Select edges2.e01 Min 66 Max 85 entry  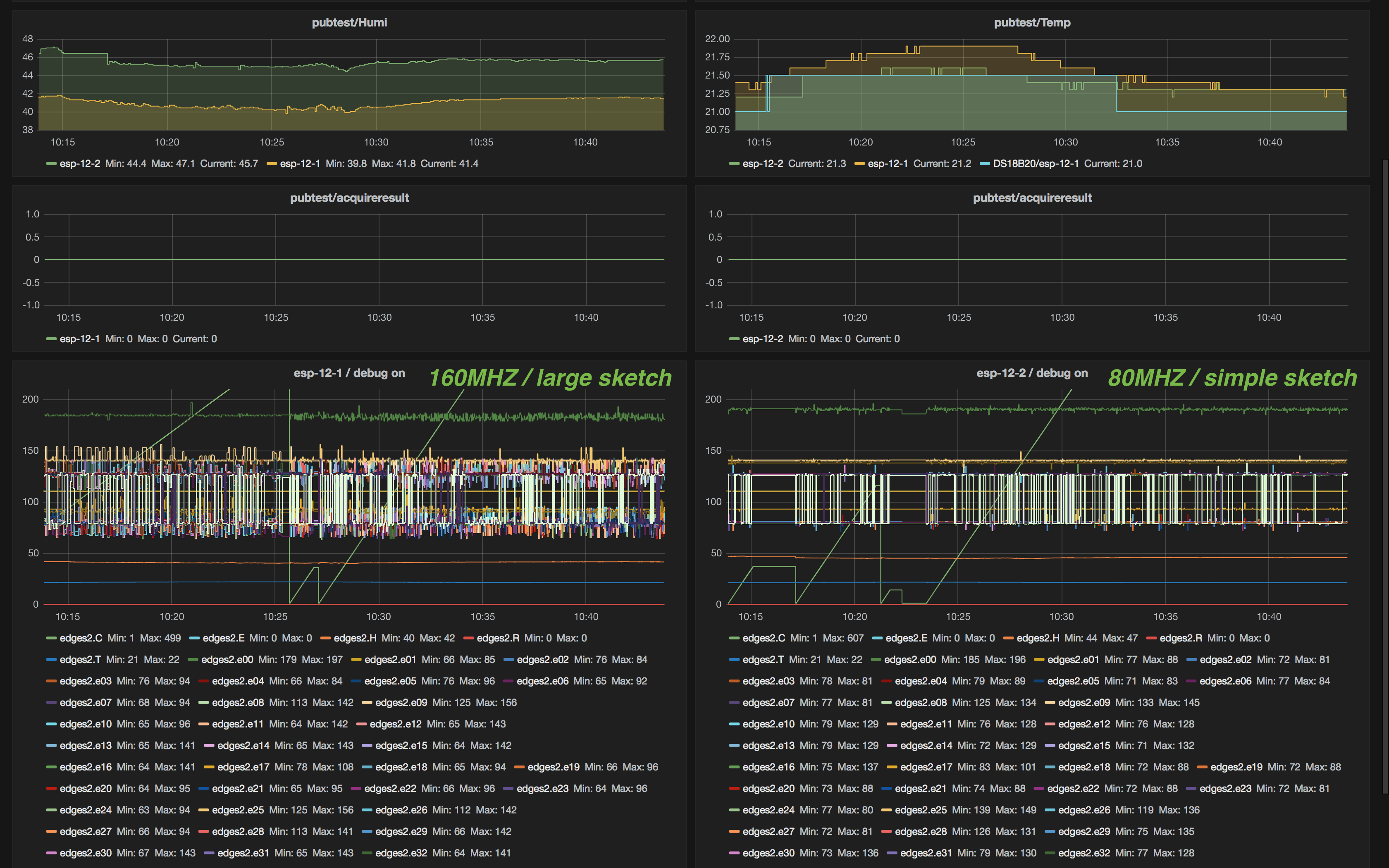(x=390, y=660)
